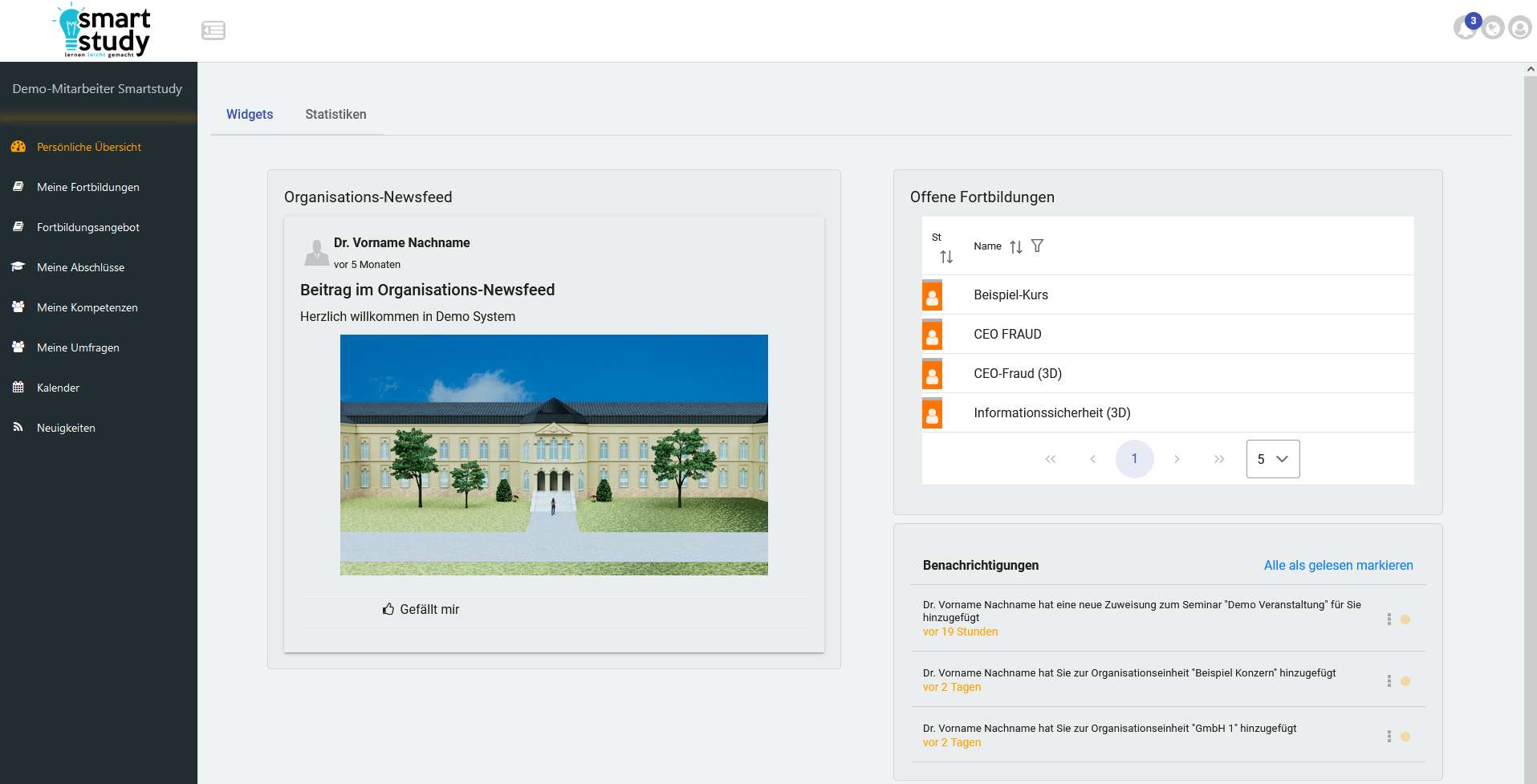The width and height of the screenshot is (1537, 784).
Task: Toggle unread dot on Demo Veranstaltung notification
Action: (1405, 619)
